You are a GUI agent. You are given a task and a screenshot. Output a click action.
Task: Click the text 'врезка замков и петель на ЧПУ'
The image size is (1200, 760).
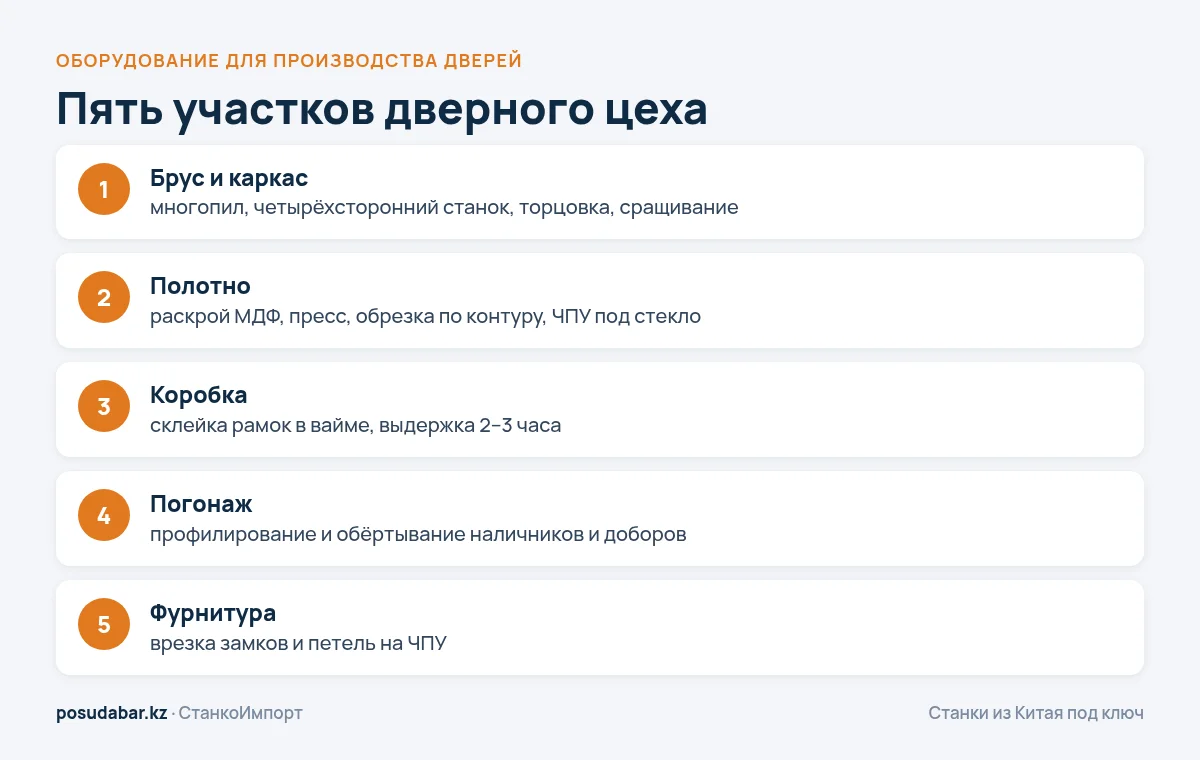[298, 644]
